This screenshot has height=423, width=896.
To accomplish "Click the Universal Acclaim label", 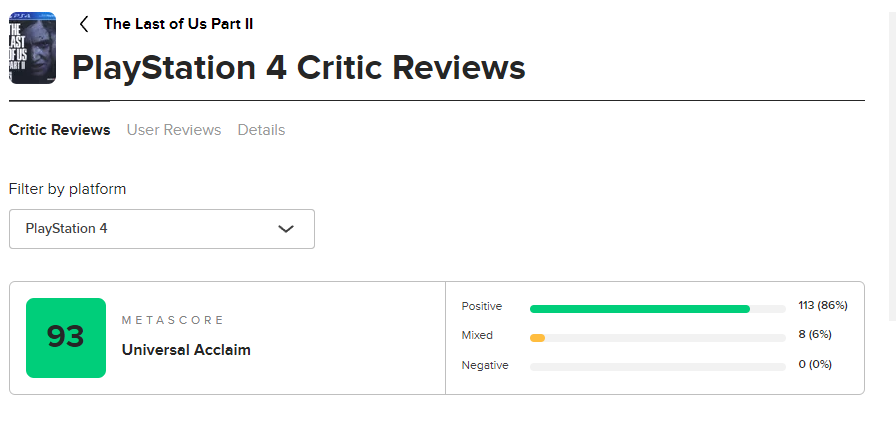I will coord(186,350).
